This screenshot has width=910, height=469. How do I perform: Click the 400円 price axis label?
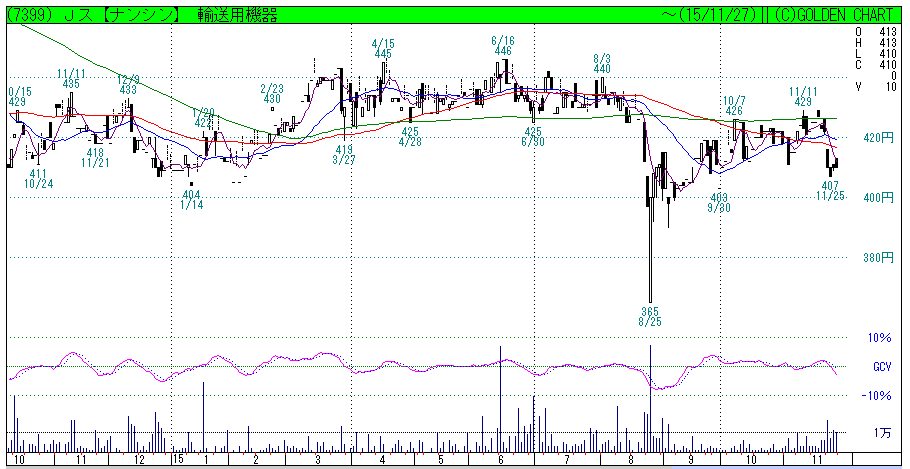coord(879,198)
